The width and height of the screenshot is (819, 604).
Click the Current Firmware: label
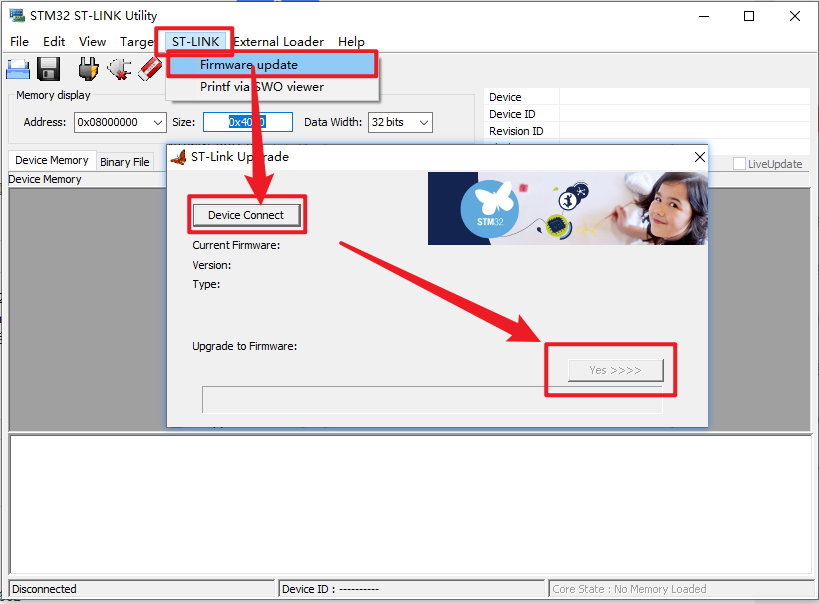click(x=236, y=245)
